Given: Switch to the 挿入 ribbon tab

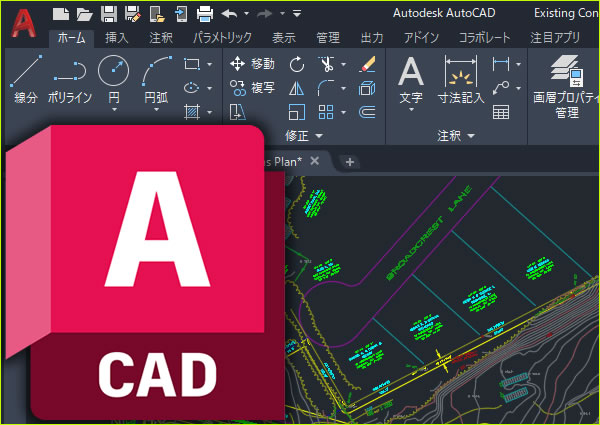Looking at the screenshot, I should [x=117, y=38].
